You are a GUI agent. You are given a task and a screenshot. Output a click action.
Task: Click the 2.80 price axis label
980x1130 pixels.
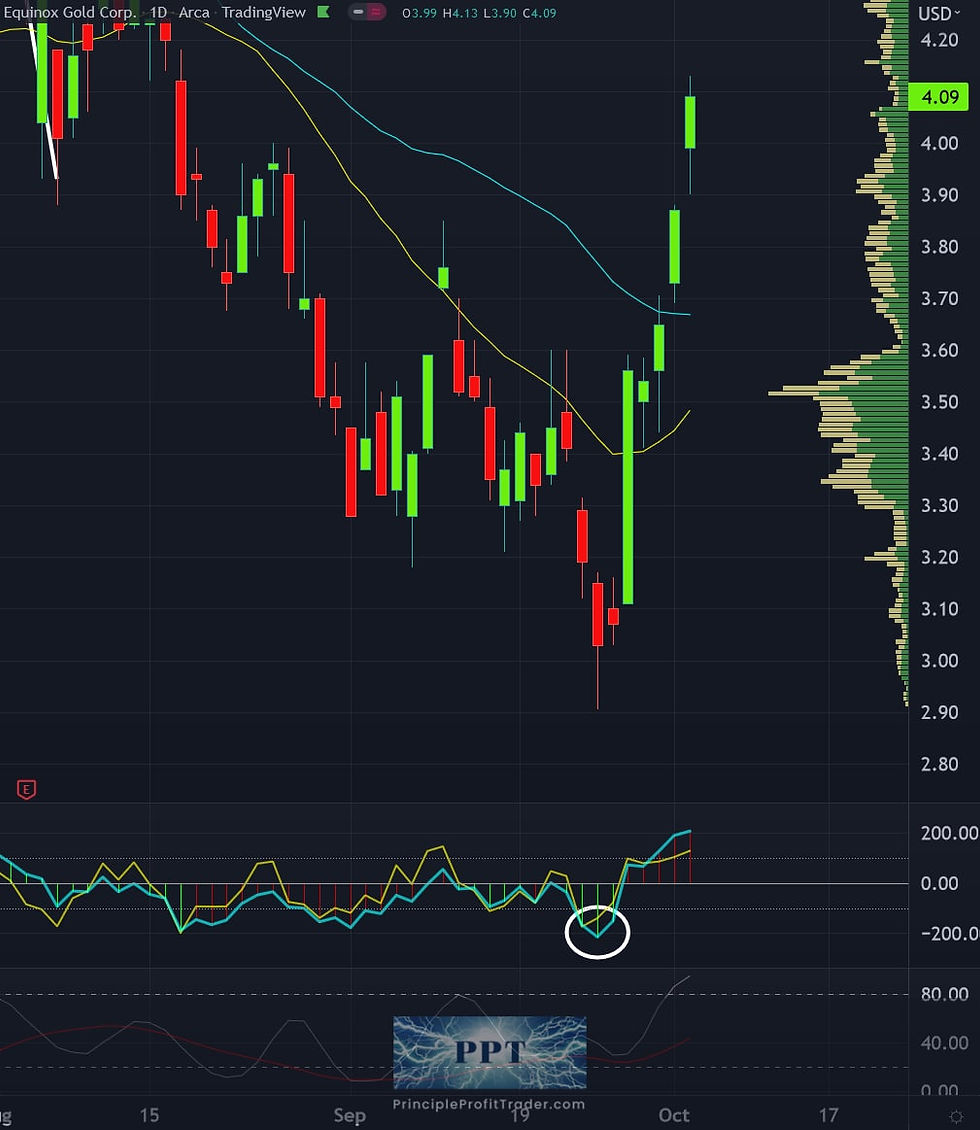coord(939,764)
